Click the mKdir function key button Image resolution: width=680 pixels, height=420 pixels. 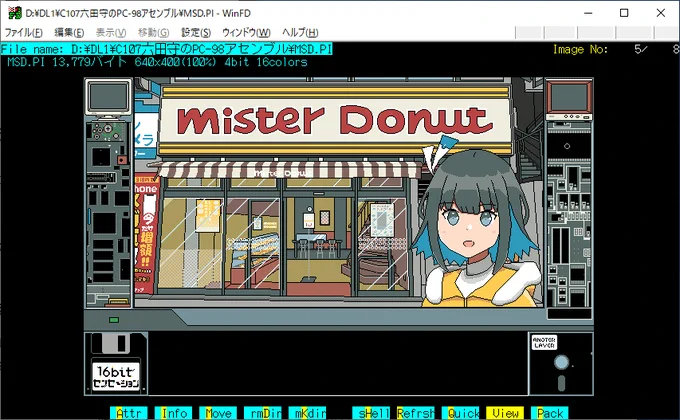(307, 413)
